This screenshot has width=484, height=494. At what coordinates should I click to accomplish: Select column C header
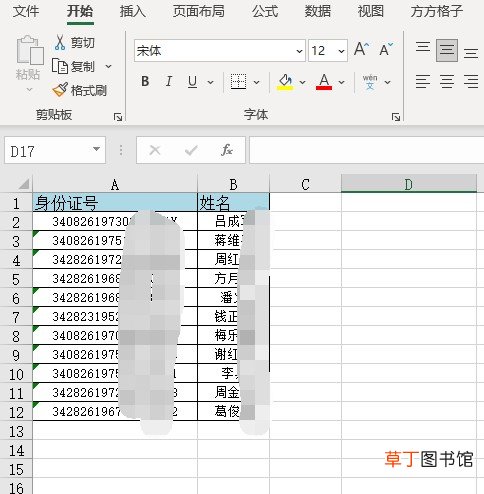[x=305, y=184]
